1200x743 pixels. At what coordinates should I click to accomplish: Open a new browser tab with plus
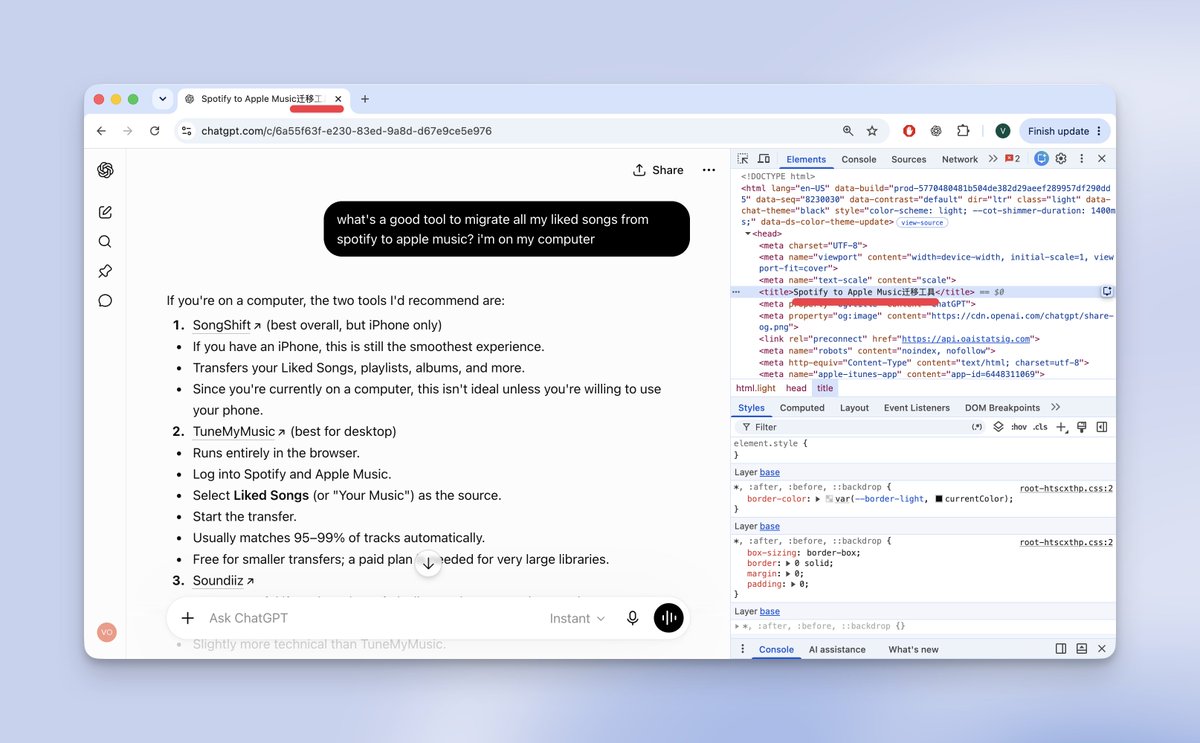click(365, 99)
